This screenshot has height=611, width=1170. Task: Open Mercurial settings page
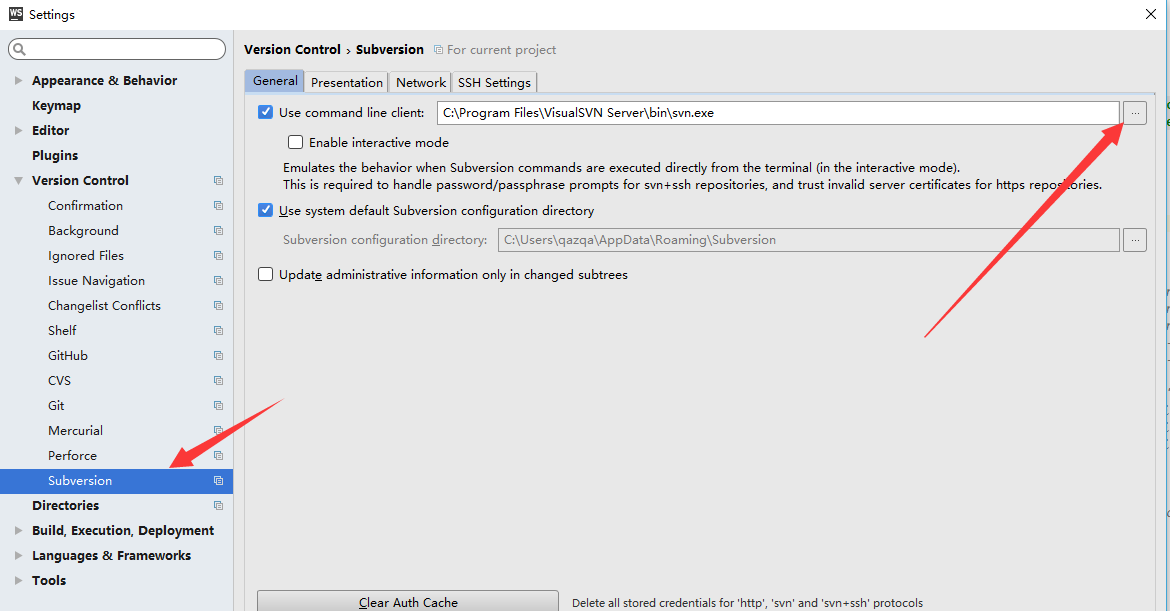pos(75,430)
